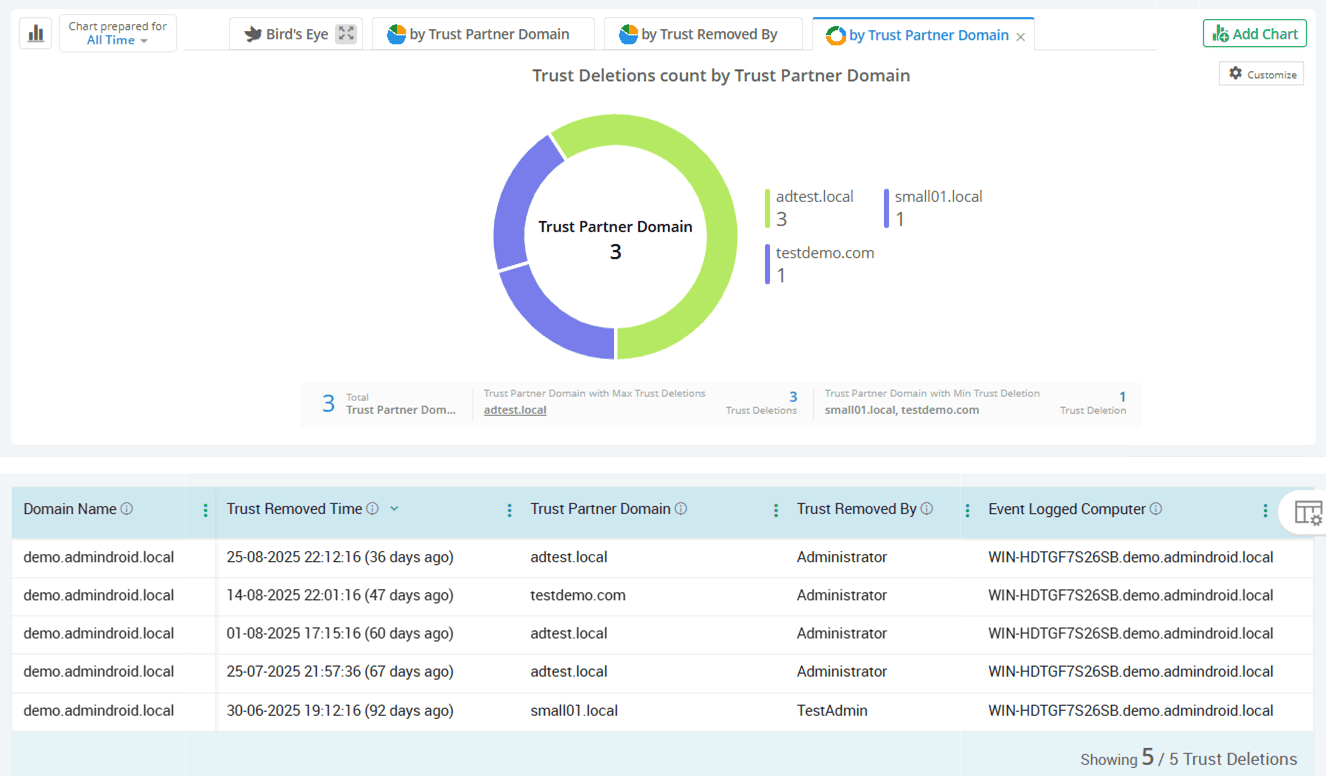Switch to the by Trust Removed By tab
This screenshot has width=1326, height=776.
703,33
